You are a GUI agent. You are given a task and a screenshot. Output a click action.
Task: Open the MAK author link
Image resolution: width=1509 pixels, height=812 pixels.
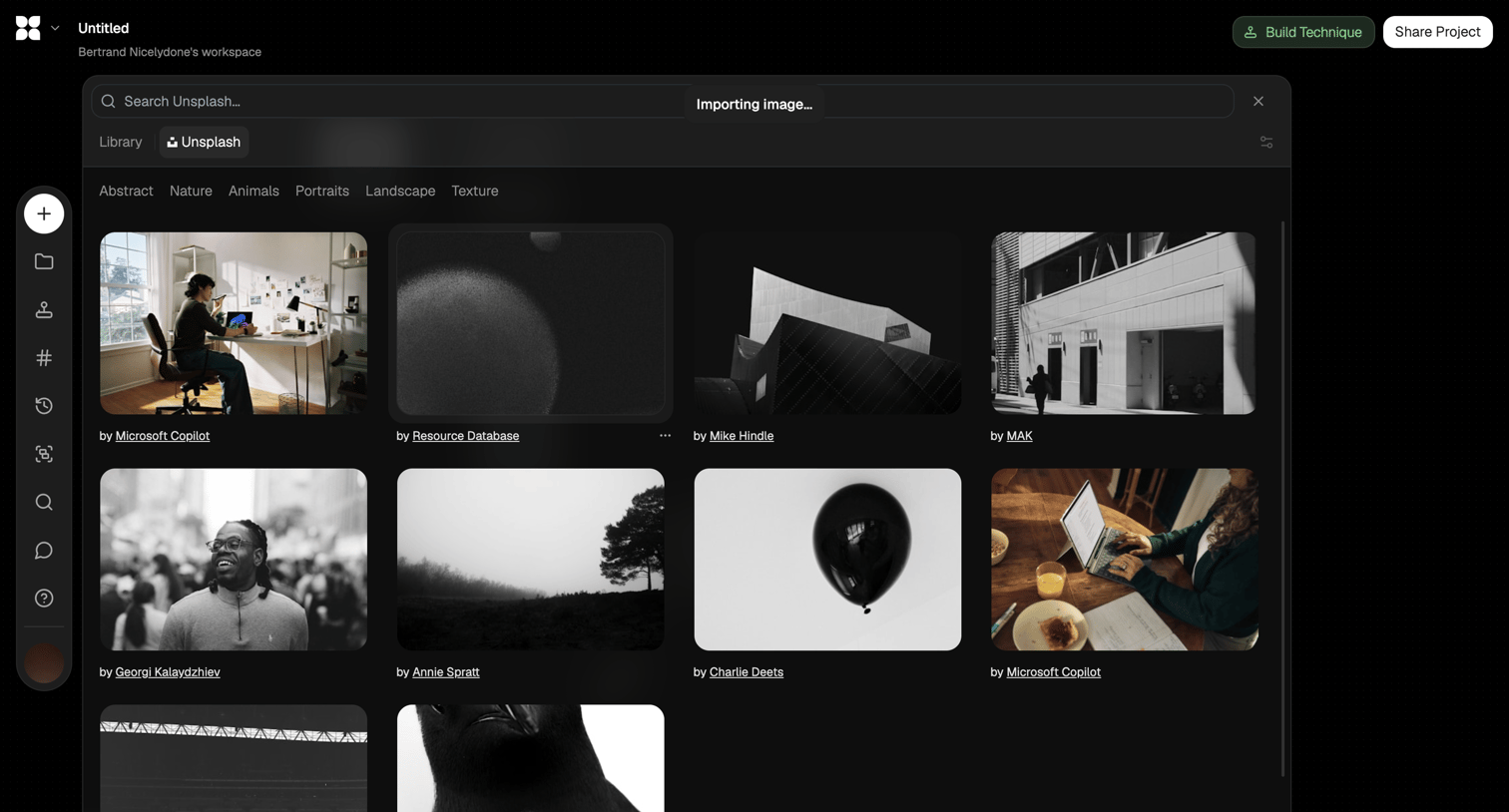click(1019, 436)
